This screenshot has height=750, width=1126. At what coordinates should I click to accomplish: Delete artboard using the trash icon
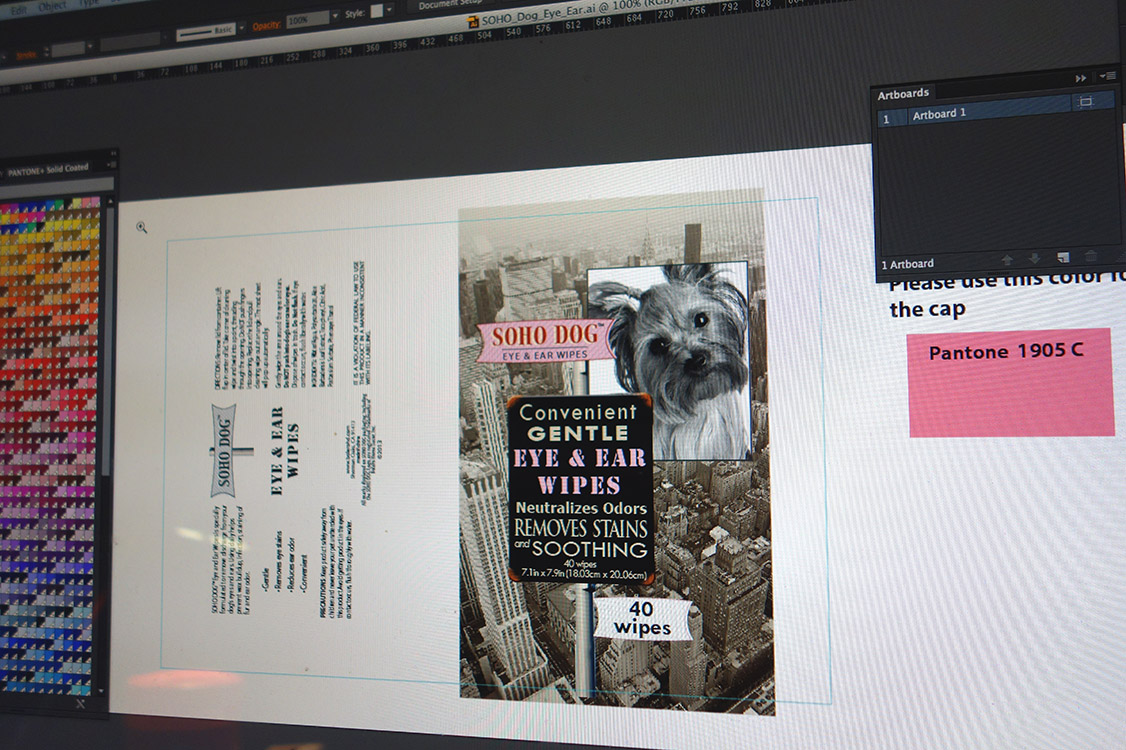[1091, 256]
